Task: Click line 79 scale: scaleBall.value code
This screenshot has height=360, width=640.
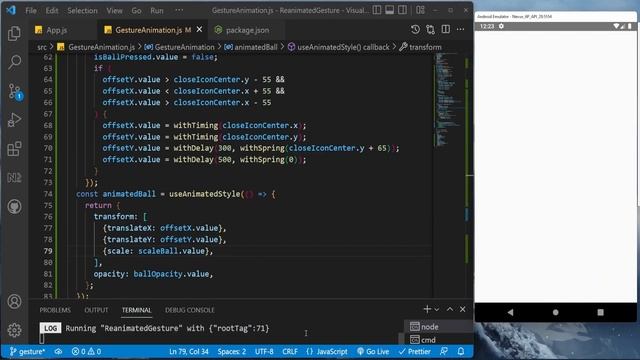Action: 158,251
